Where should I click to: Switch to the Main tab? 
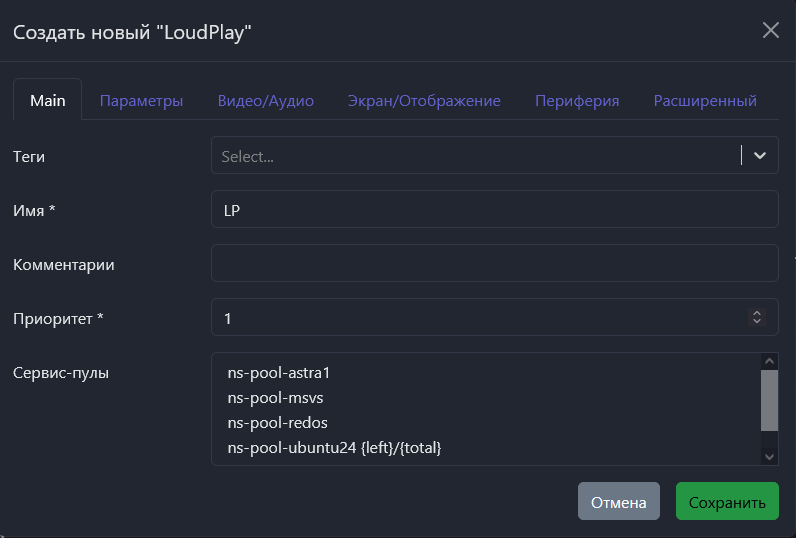click(x=47, y=100)
